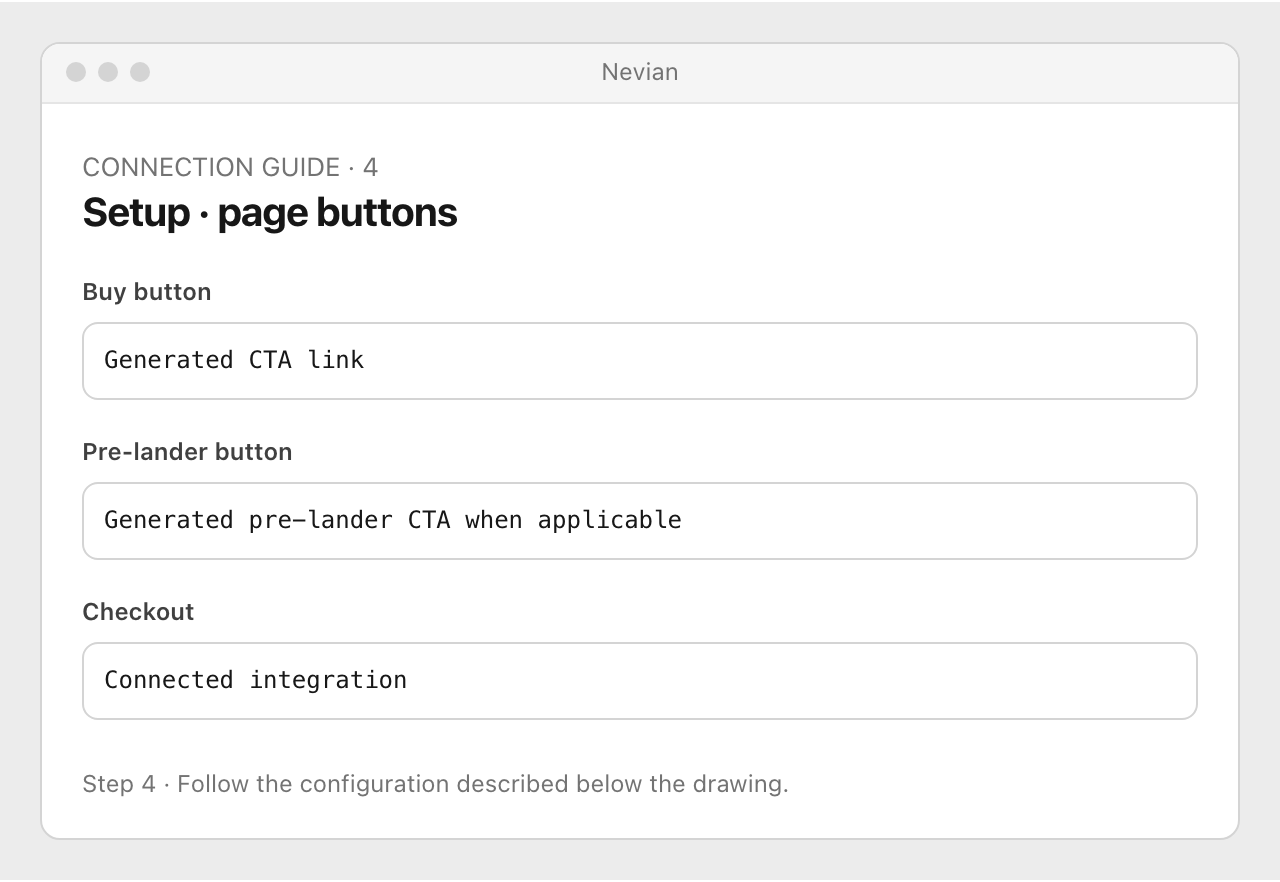Click the Nevian window title

pyautogui.click(x=640, y=72)
